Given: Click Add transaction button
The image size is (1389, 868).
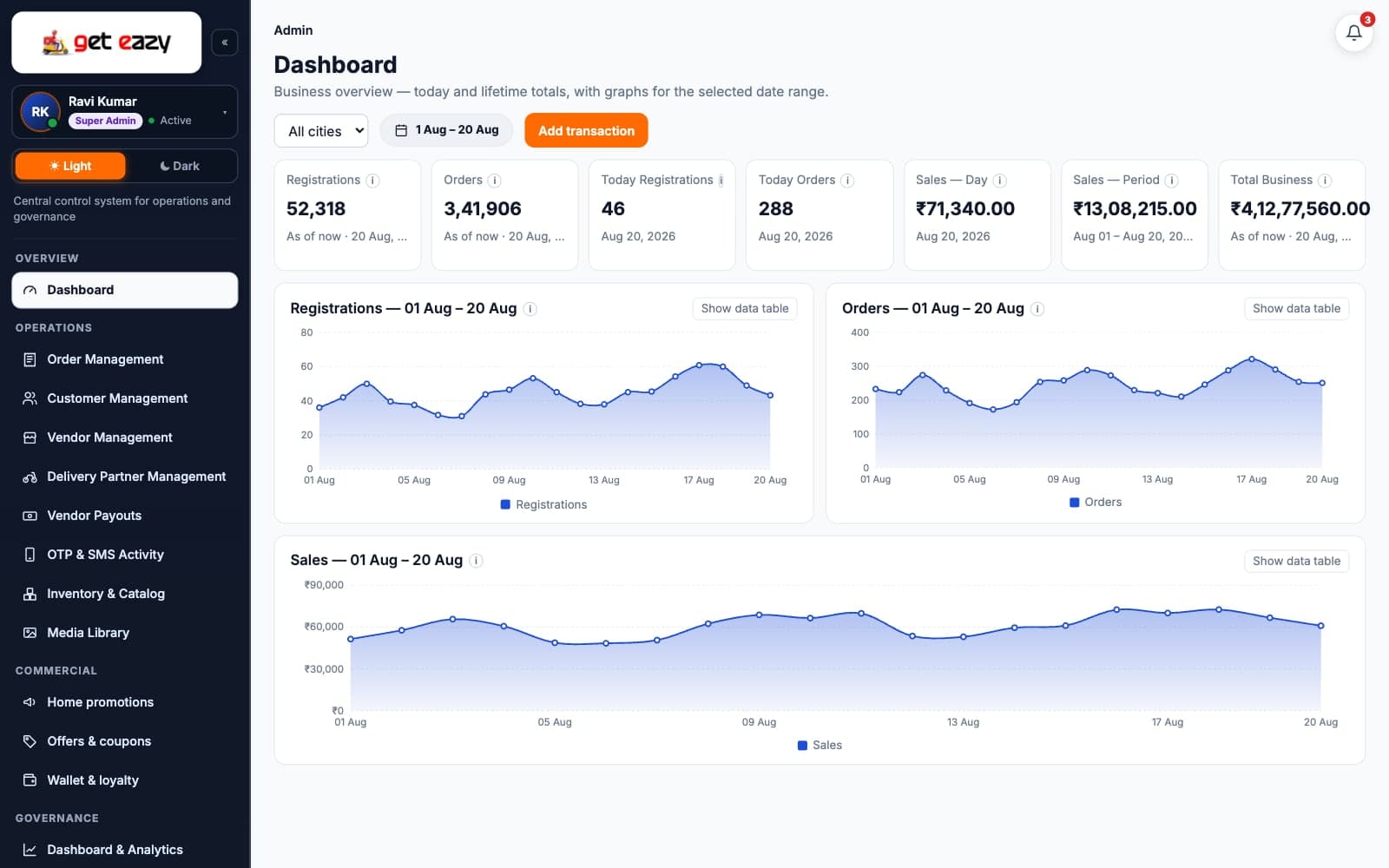Looking at the screenshot, I should 586,130.
